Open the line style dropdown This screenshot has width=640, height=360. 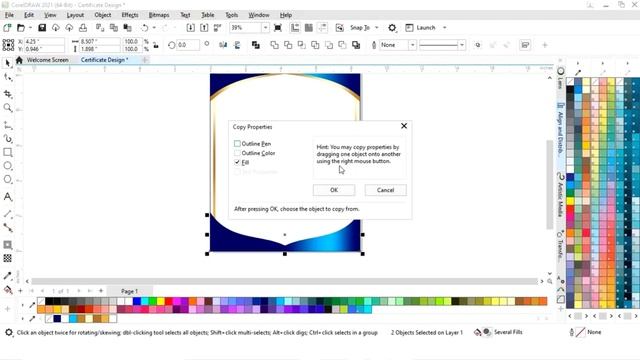(462, 45)
